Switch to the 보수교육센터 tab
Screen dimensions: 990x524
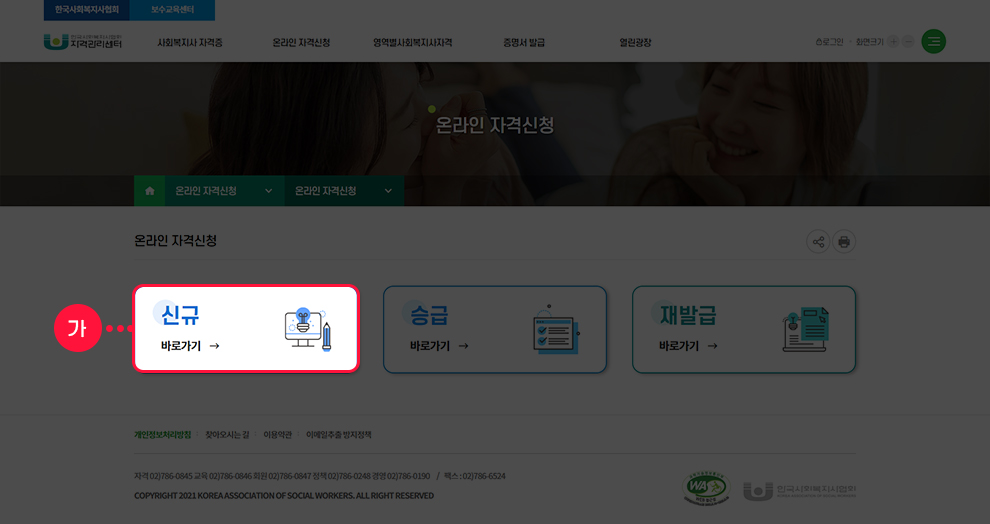pos(173,10)
